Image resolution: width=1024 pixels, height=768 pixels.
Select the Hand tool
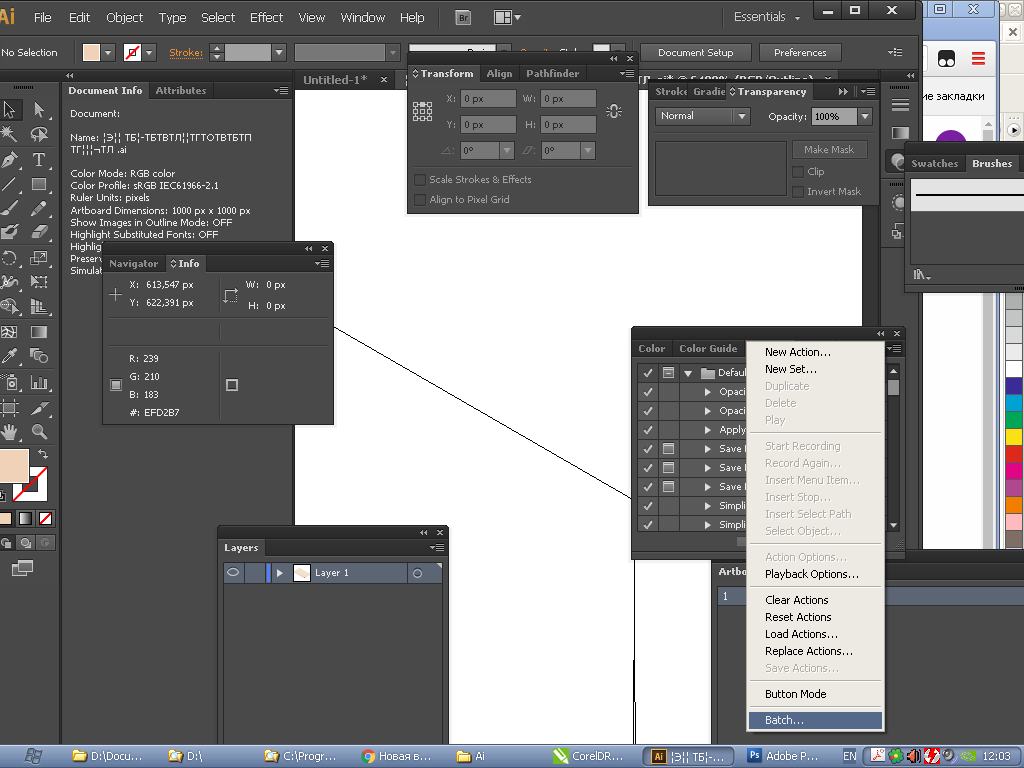coord(10,432)
